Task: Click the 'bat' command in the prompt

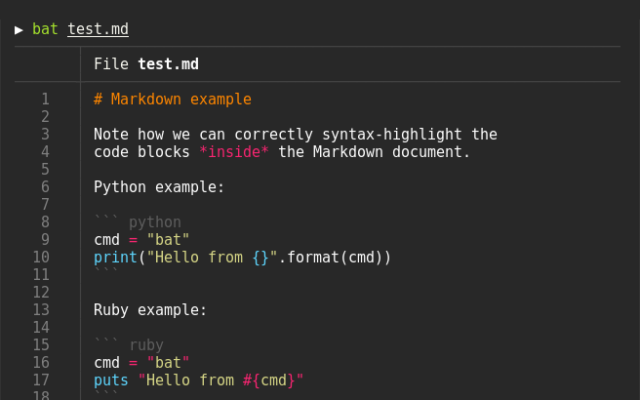Action: pos(45,29)
